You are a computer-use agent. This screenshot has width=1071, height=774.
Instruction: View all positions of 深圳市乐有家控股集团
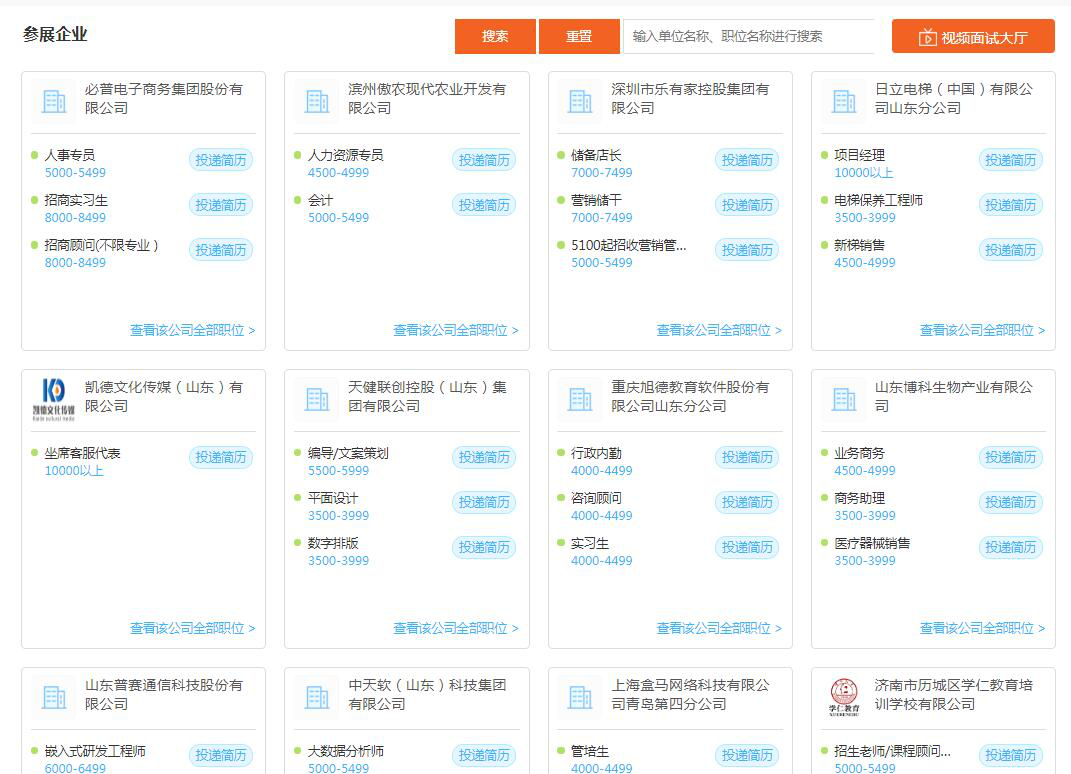[719, 331]
